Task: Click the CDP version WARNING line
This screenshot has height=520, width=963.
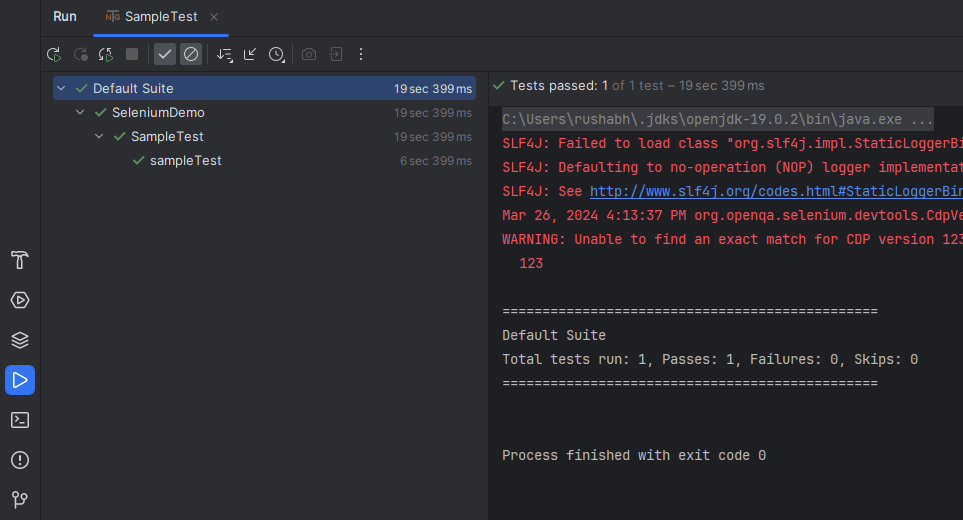Action: pos(732,239)
